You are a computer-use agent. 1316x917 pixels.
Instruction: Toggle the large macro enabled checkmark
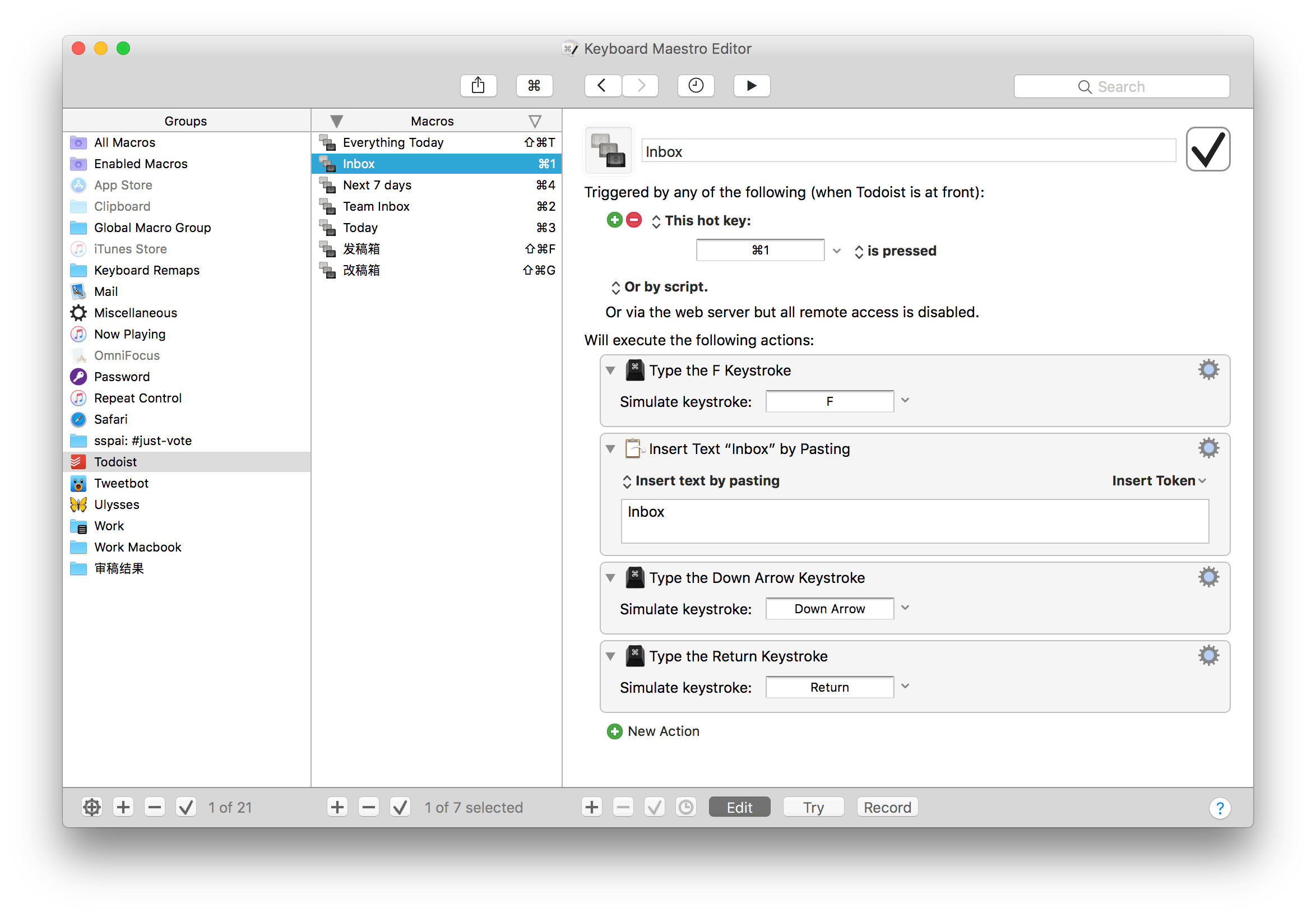[1208, 150]
